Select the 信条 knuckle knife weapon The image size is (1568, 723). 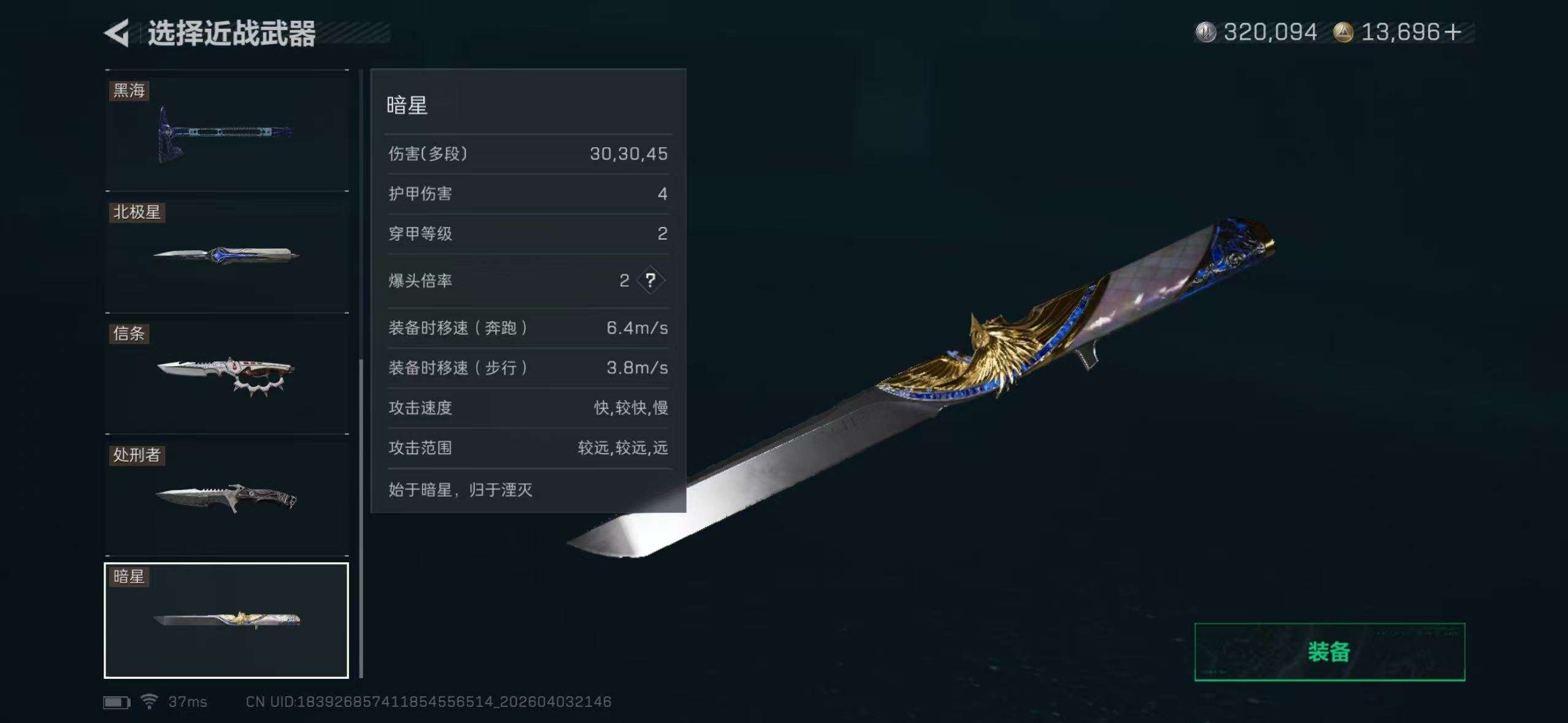coord(226,373)
